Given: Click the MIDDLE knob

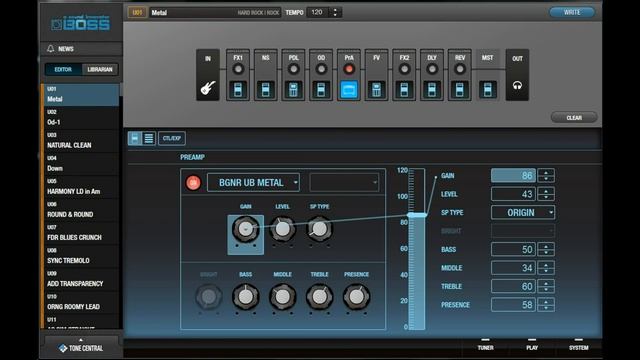Looking at the screenshot, I should coord(282,297).
